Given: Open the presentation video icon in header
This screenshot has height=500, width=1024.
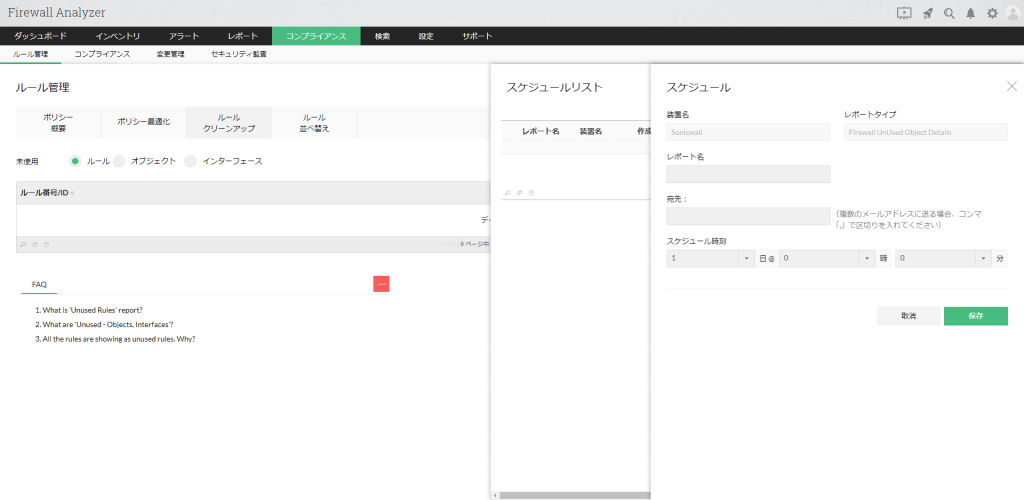Looking at the screenshot, I should (x=904, y=13).
